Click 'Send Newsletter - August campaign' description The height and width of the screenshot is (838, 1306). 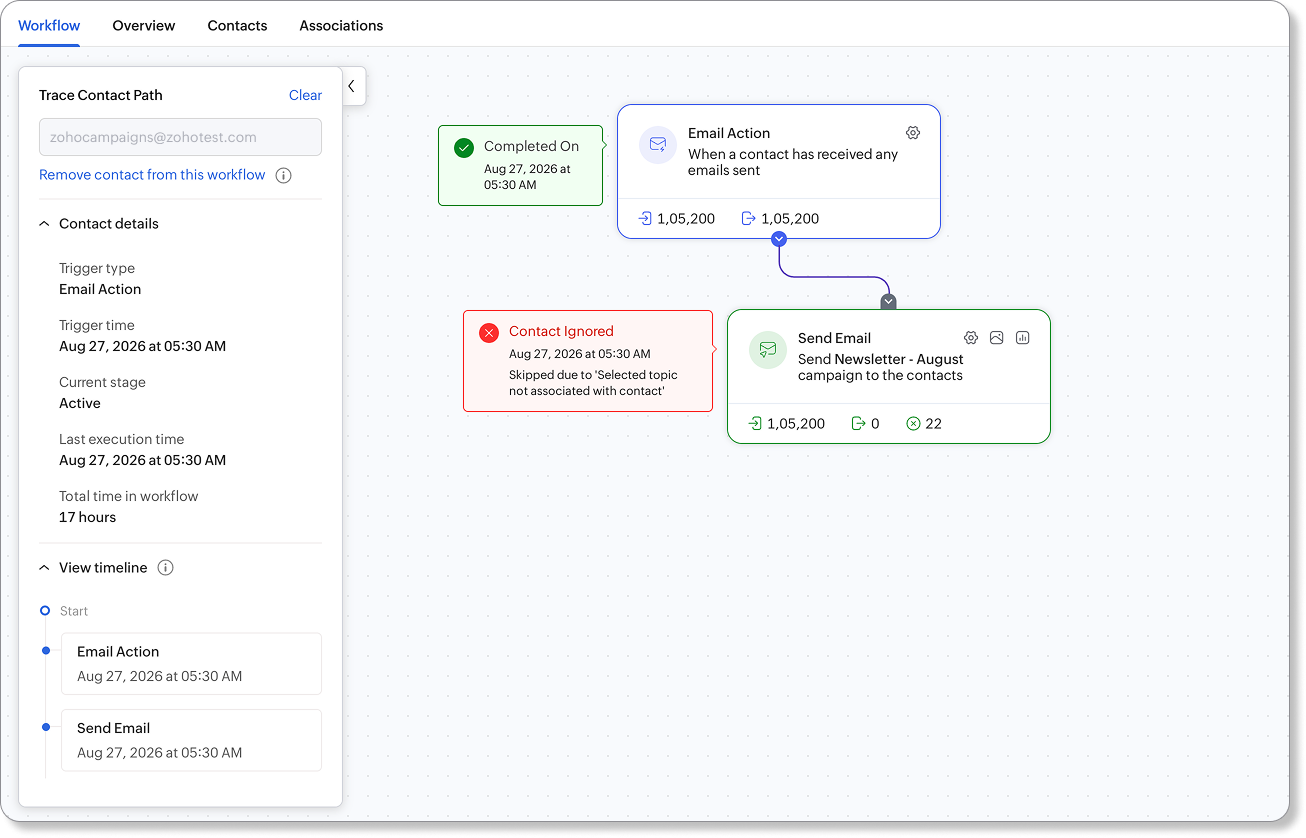(881, 367)
